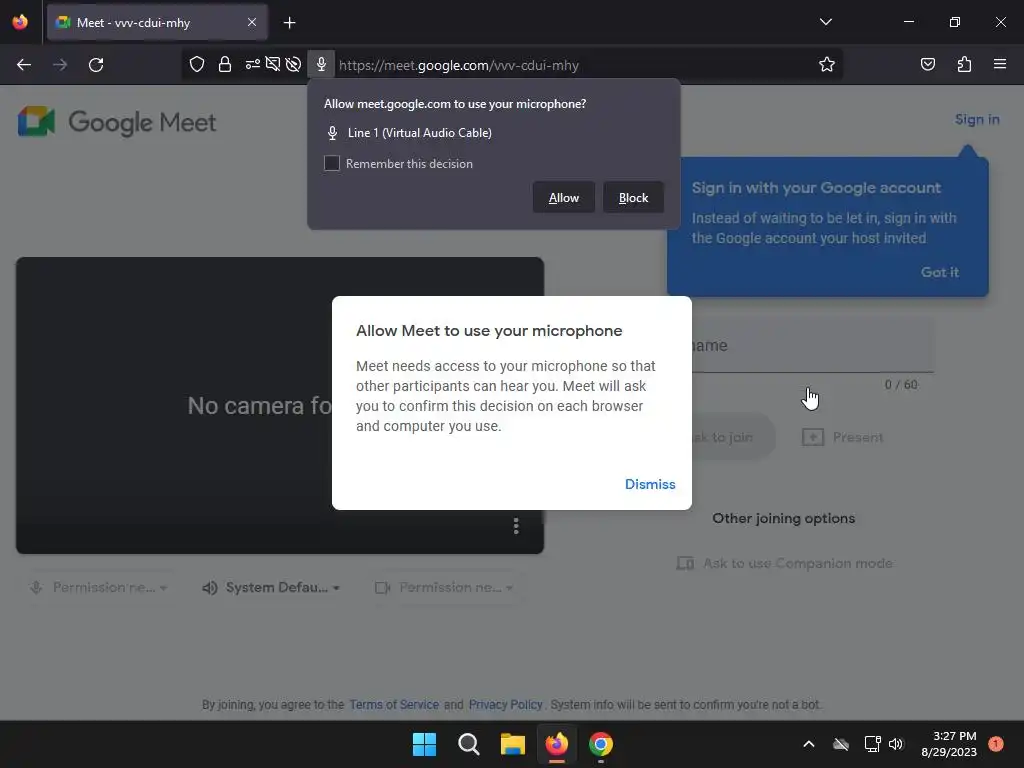1024x768 pixels.
Task: Open the notification badge in taskbar
Action: pyautogui.click(x=995, y=744)
